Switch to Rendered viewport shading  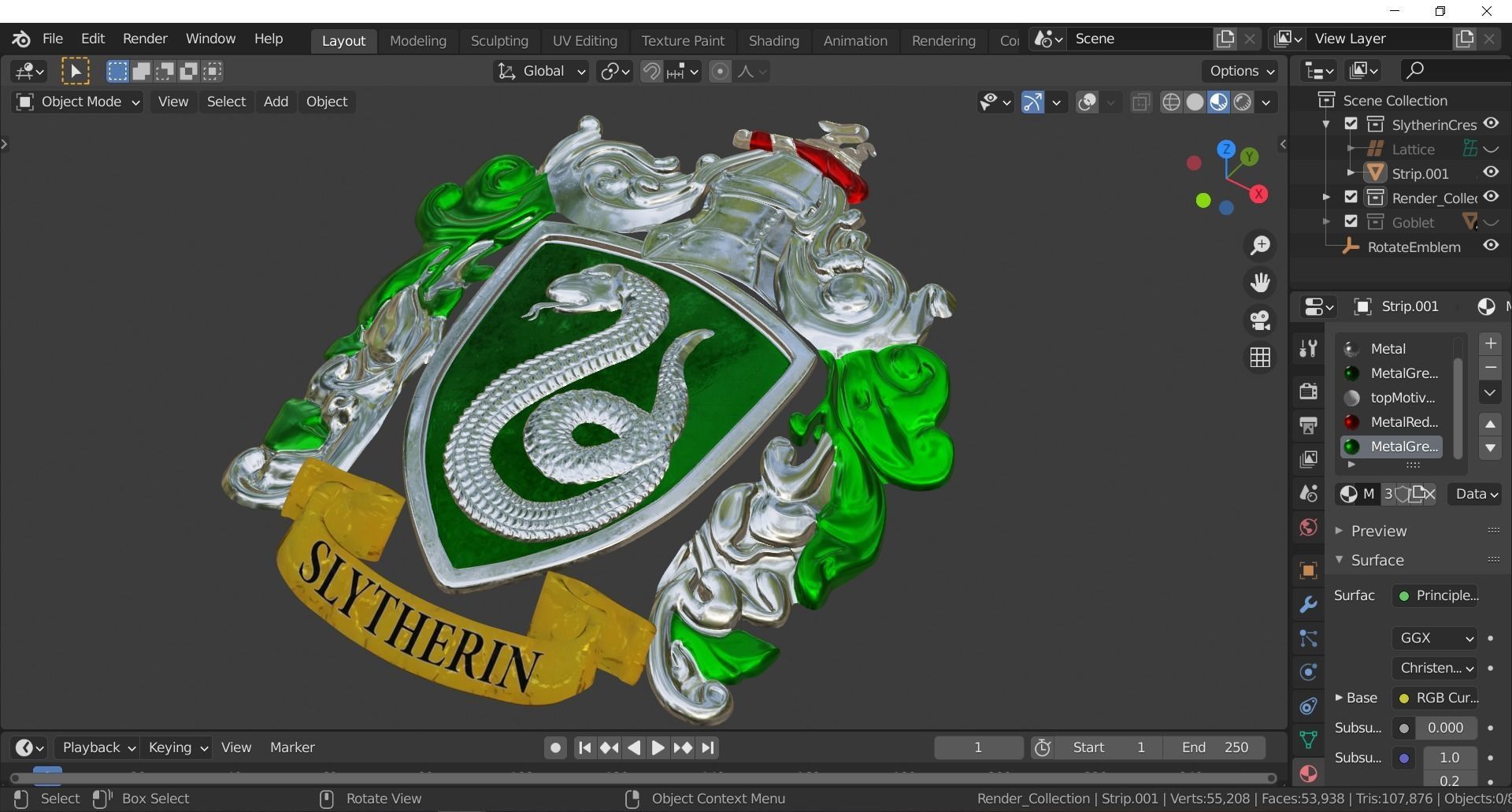pyautogui.click(x=1243, y=102)
